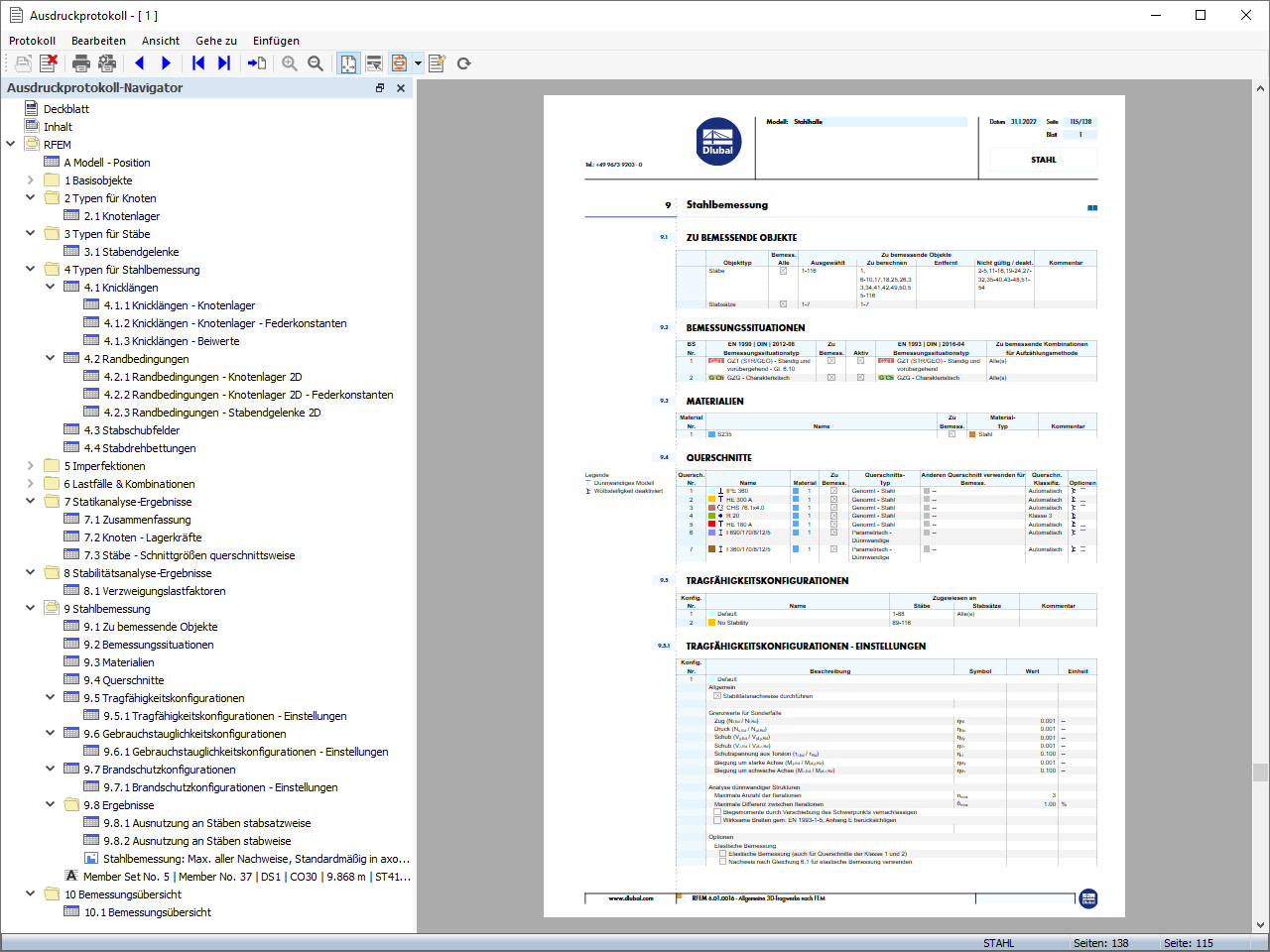The height and width of the screenshot is (952, 1270).
Task: Jump to the first page of the protocol
Action: [x=198, y=63]
